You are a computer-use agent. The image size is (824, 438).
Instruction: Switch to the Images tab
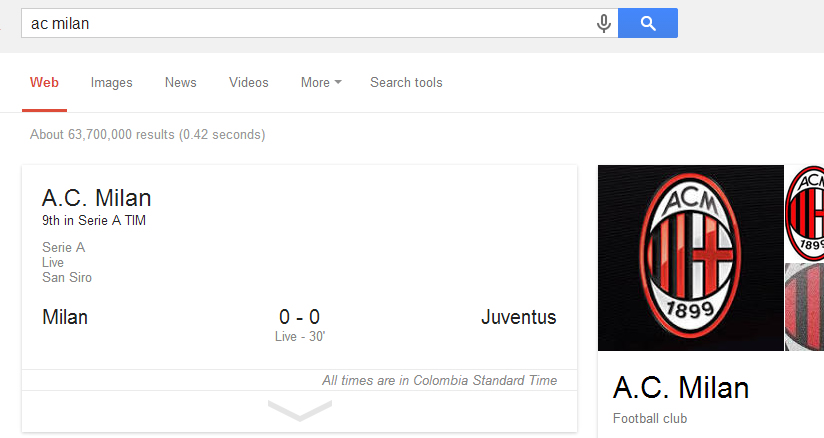point(111,83)
